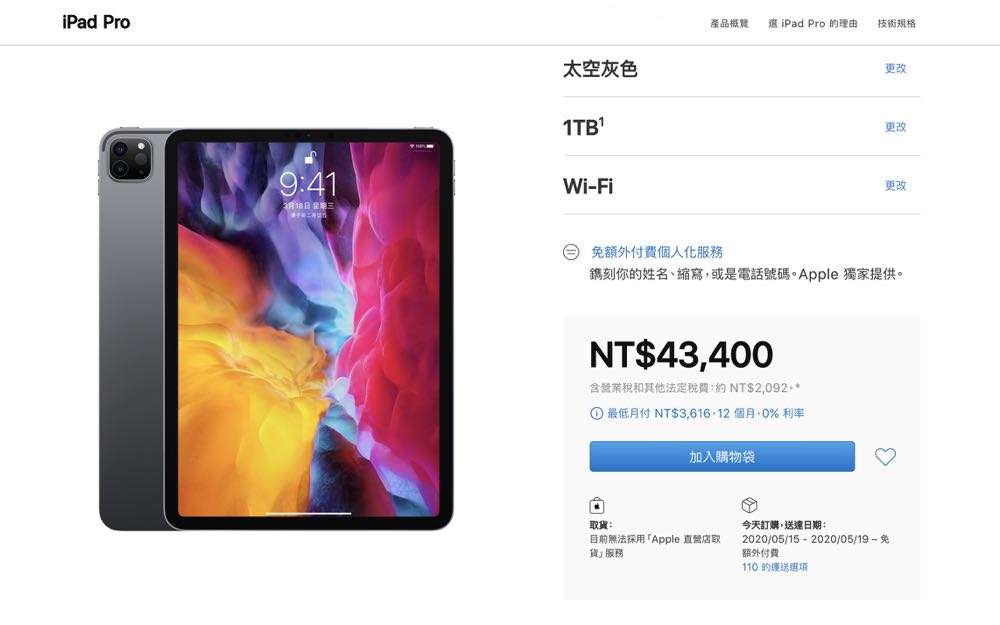Open the 技術規格 tab

[x=896, y=24]
